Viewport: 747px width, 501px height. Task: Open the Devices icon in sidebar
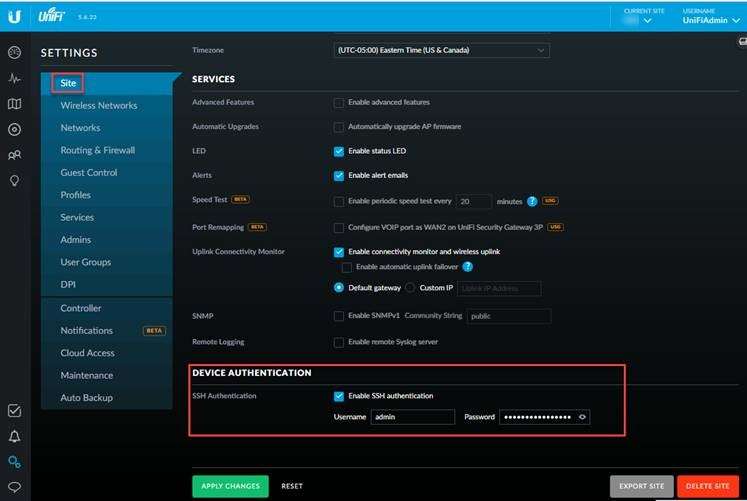point(14,129)
